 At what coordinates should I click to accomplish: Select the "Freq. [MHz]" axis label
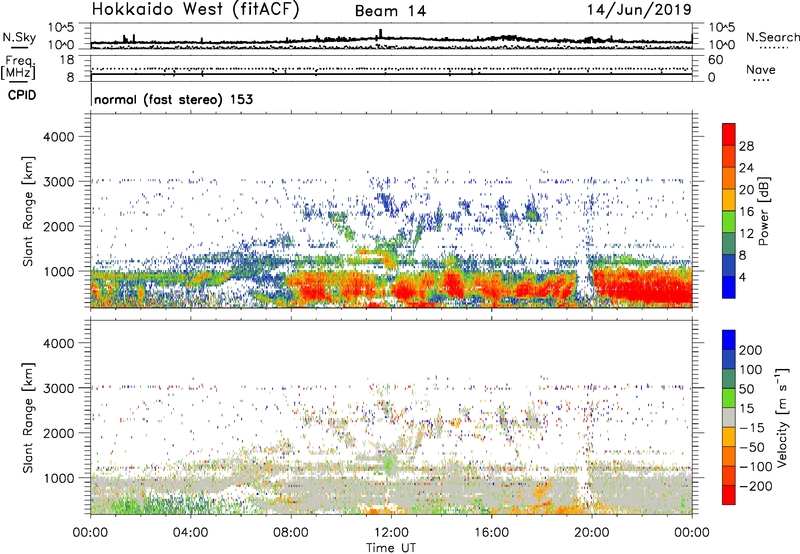(18, 68)
